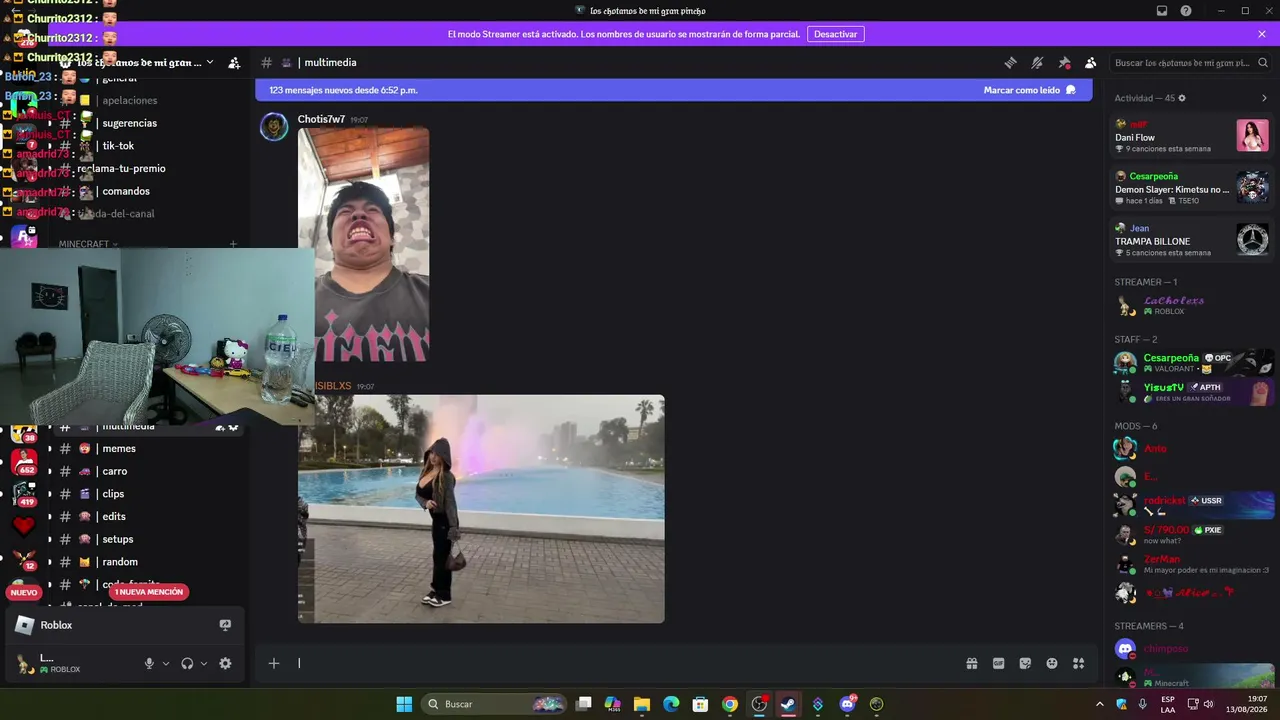Click the Chotis7w7 username

click(x=321, y=119)
